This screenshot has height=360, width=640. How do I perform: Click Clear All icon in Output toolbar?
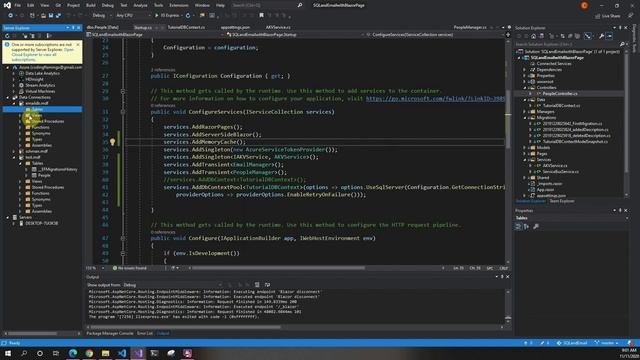click(x=257, y=285)
